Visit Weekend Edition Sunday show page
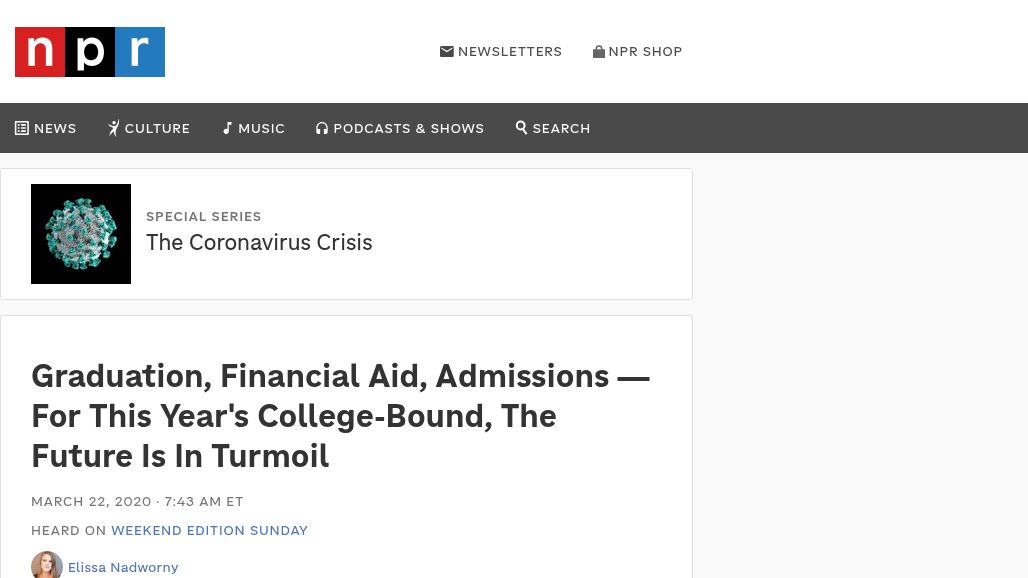This screenshot has height=578, width=1028. (209, 531)
